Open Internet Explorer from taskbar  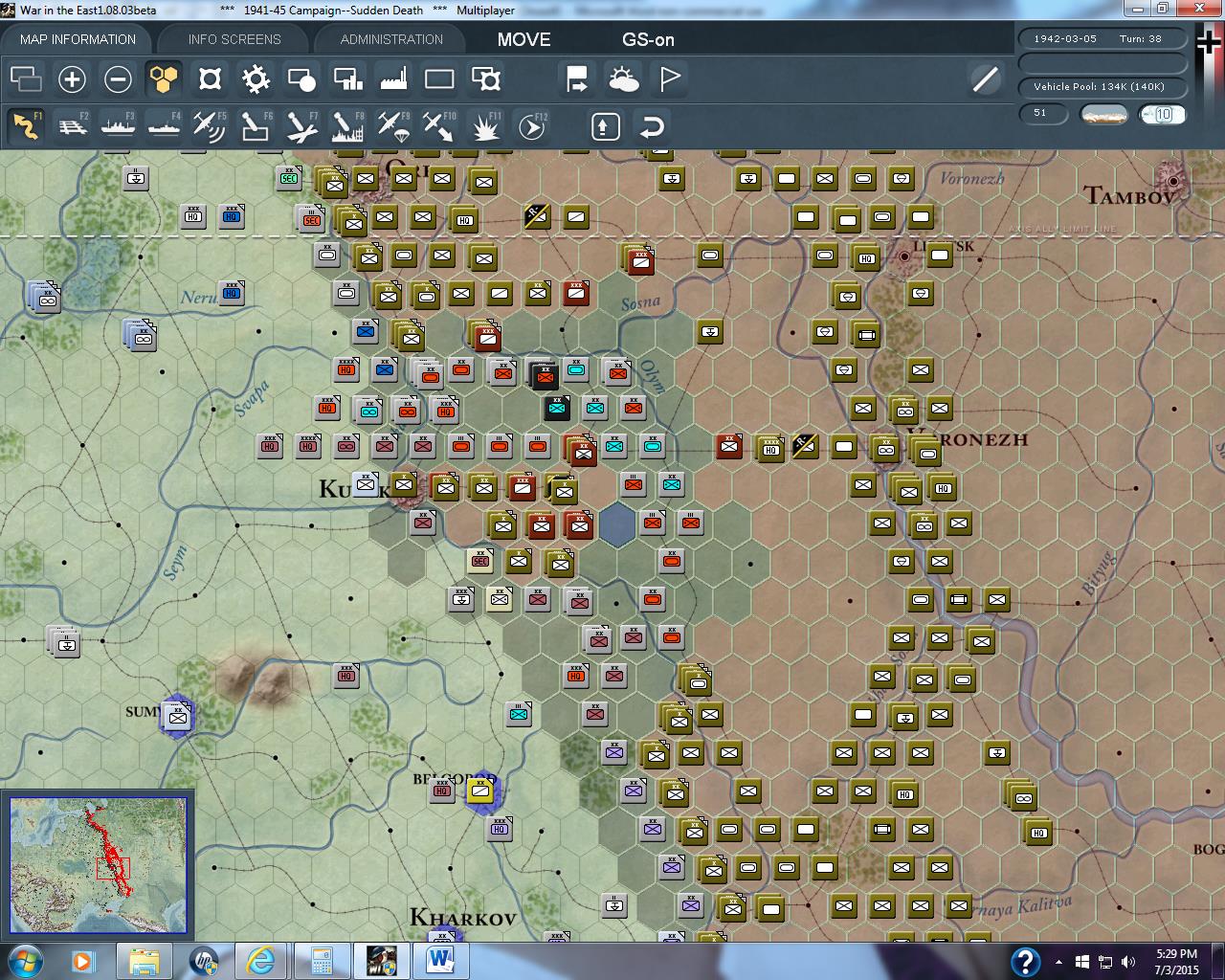click(261, 960)
